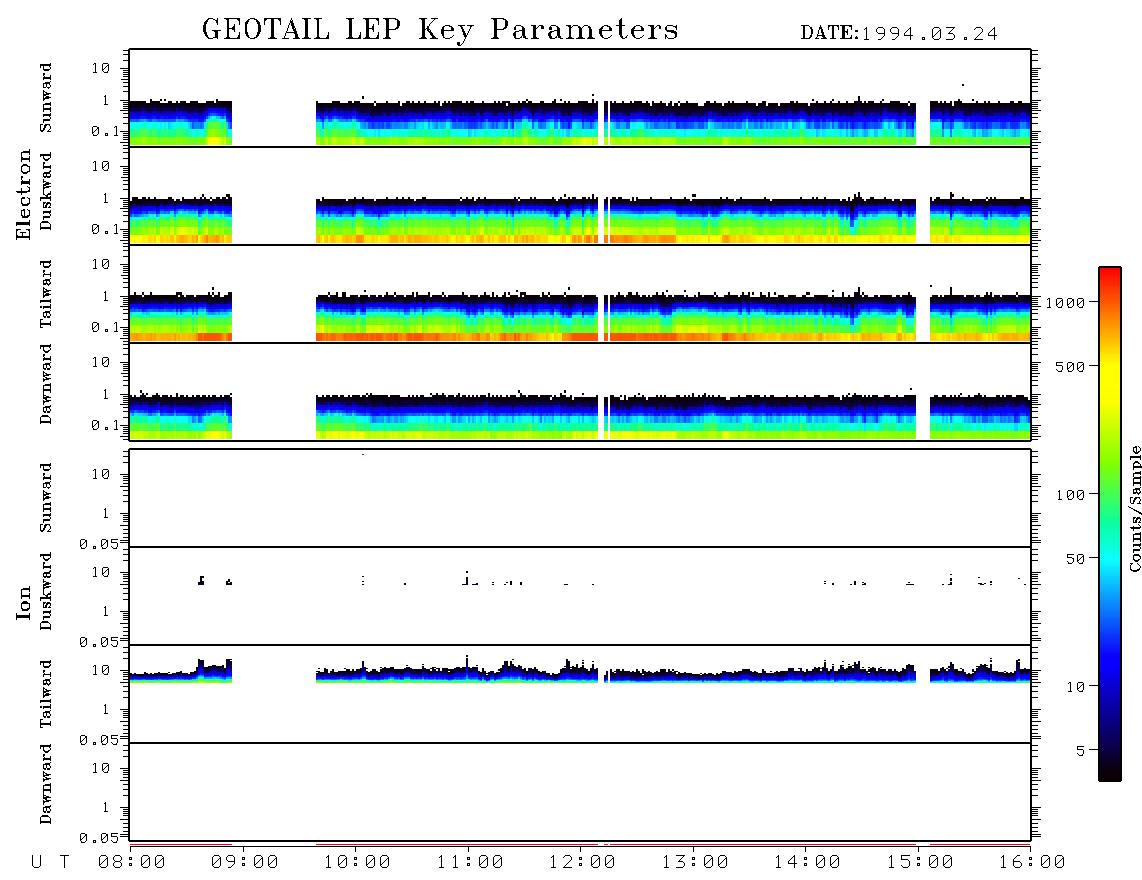Click the 0.05 tick of Ion Dawnward panel

[x=99, y=838]
